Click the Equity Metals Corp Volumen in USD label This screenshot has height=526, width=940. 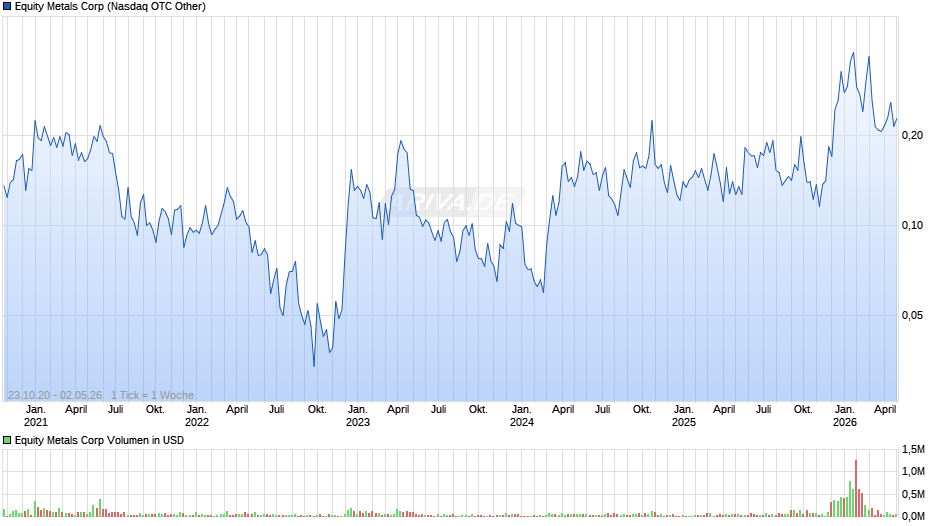coord(100,440)
